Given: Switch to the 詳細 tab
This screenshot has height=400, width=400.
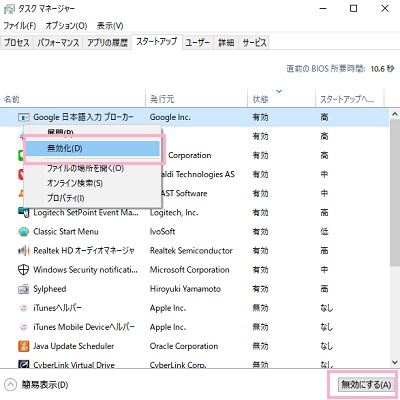Looking at the screenshot, I should click(226, 42).
